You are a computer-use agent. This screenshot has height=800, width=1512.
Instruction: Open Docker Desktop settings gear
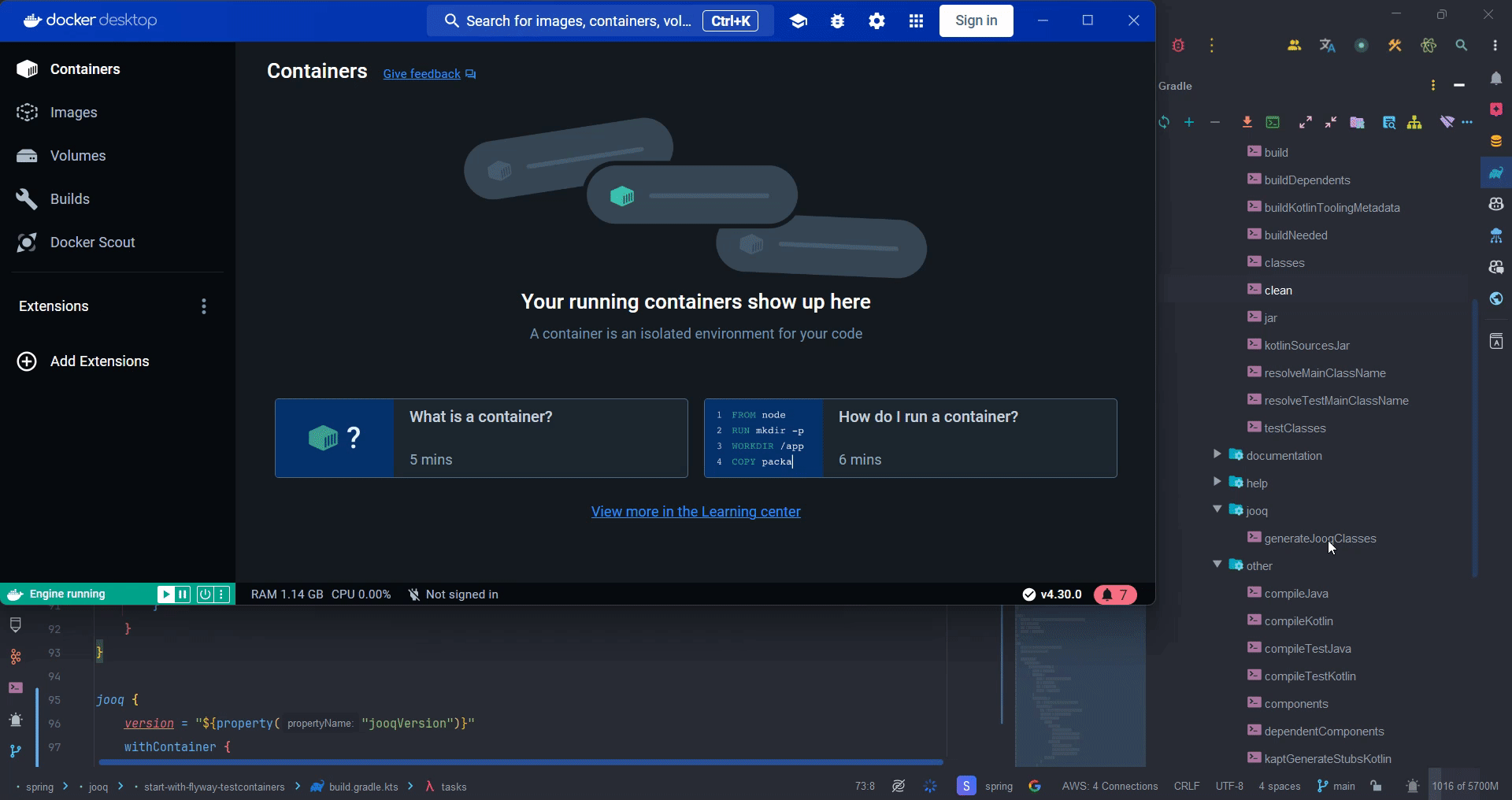coord(877,21)
